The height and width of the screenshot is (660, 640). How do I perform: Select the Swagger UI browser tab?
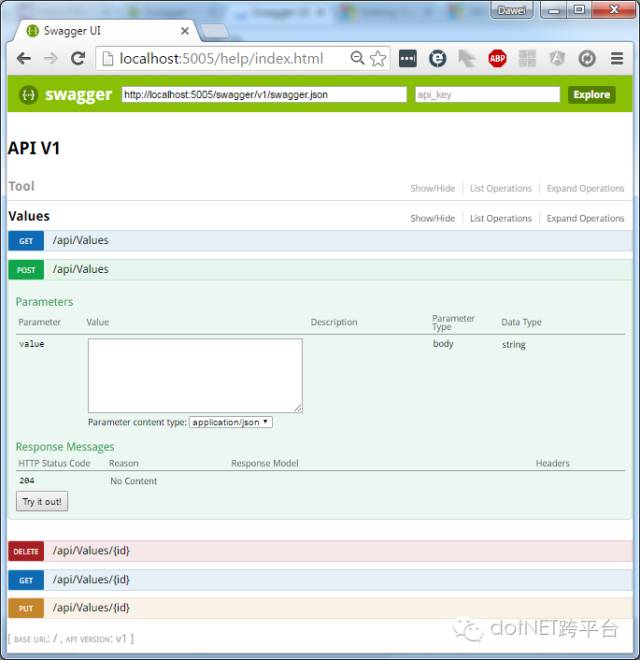[105, 31]
